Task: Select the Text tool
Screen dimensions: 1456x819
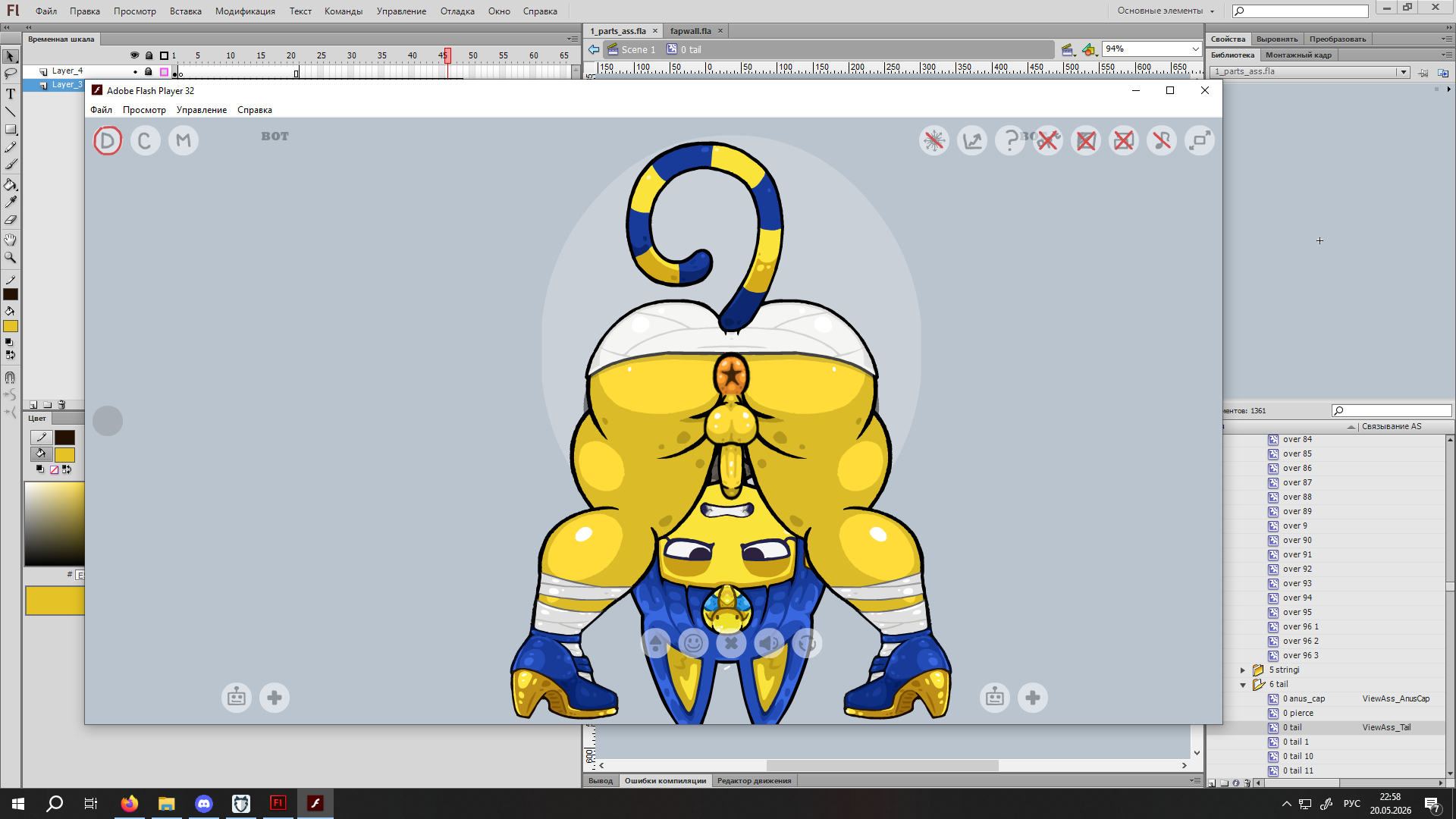Action: coord(11,94)
